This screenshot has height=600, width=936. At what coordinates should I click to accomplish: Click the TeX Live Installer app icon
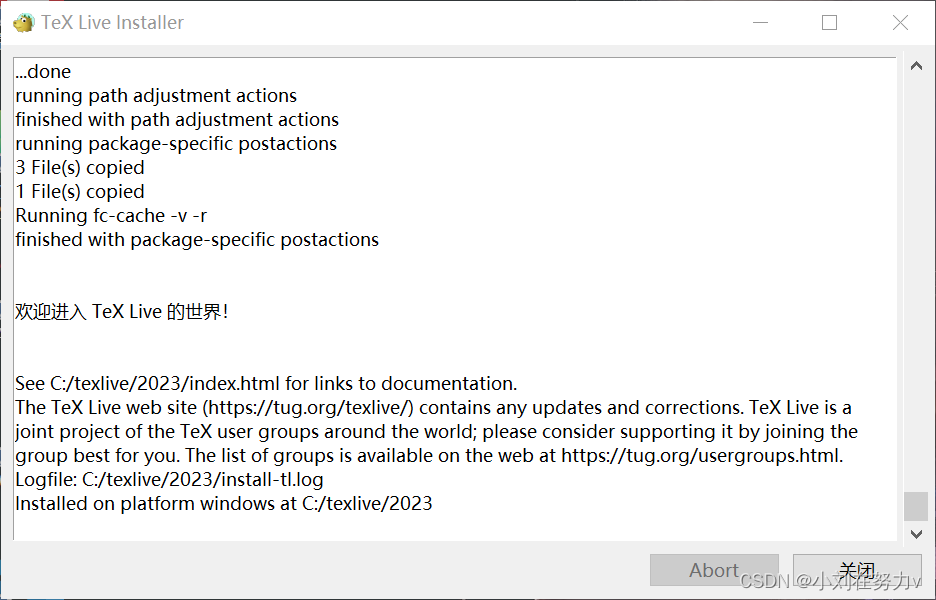pyautogui.click(x=23, y=23)
